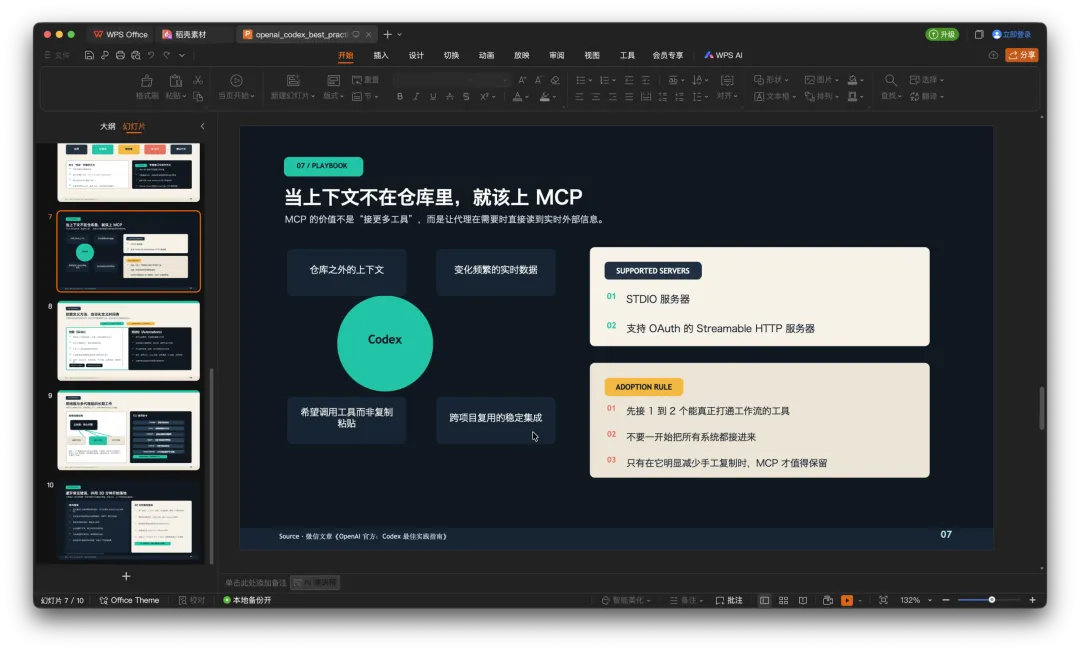The height and width of the screenshot is (652, 1080).
Task: Toggle Strikethrough formatting
Action: click(x=450, y=96)
